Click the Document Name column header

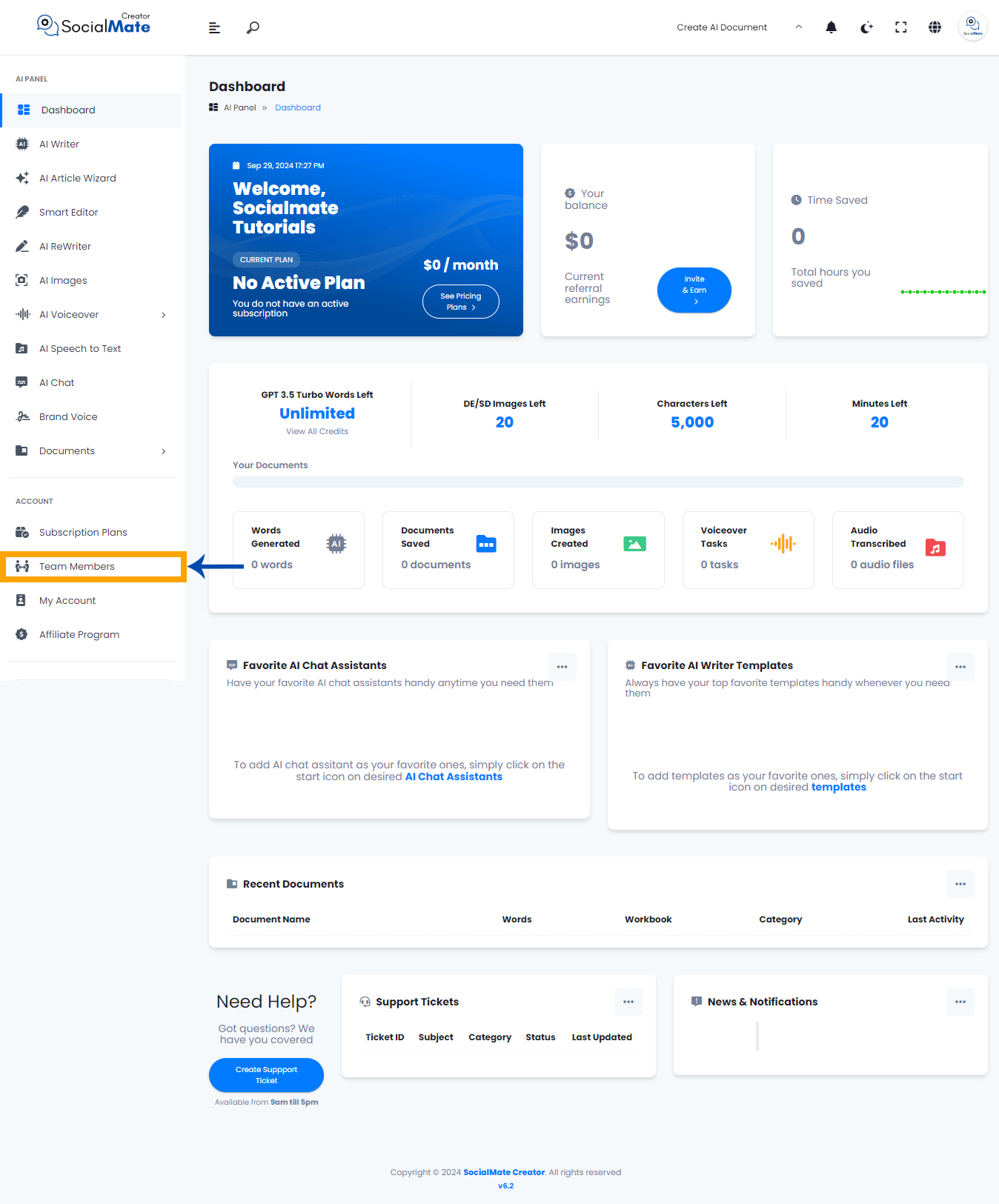click(271, 919)
